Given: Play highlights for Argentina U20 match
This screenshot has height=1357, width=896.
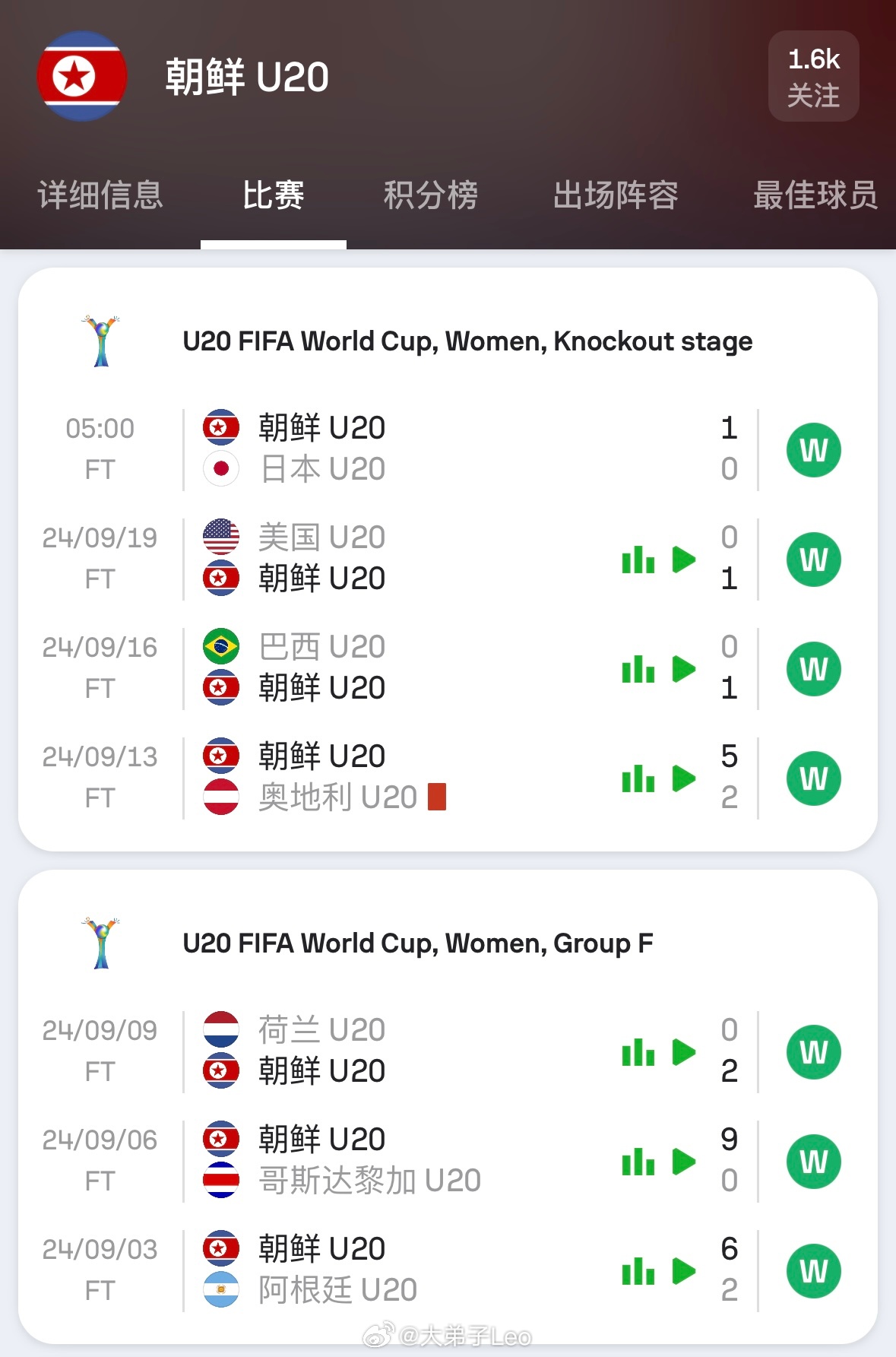Looking at the screenshot, I should click(x=684, y=1271).
